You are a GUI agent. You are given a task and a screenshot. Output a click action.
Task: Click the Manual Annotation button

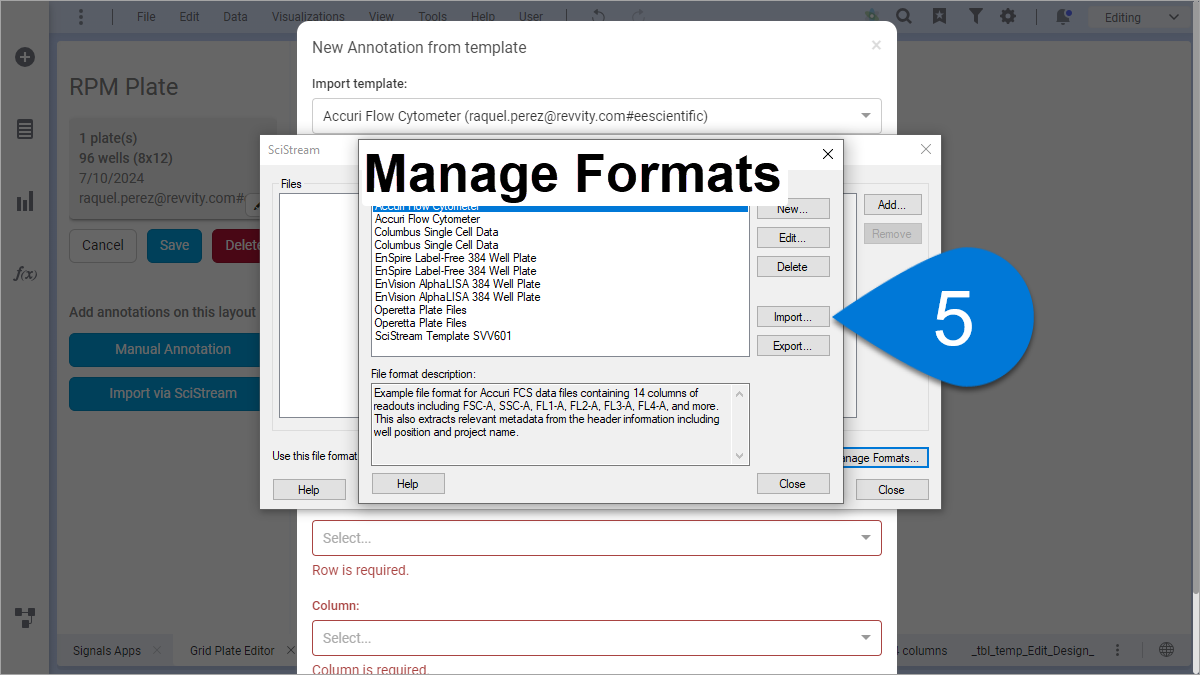point(173,349)
